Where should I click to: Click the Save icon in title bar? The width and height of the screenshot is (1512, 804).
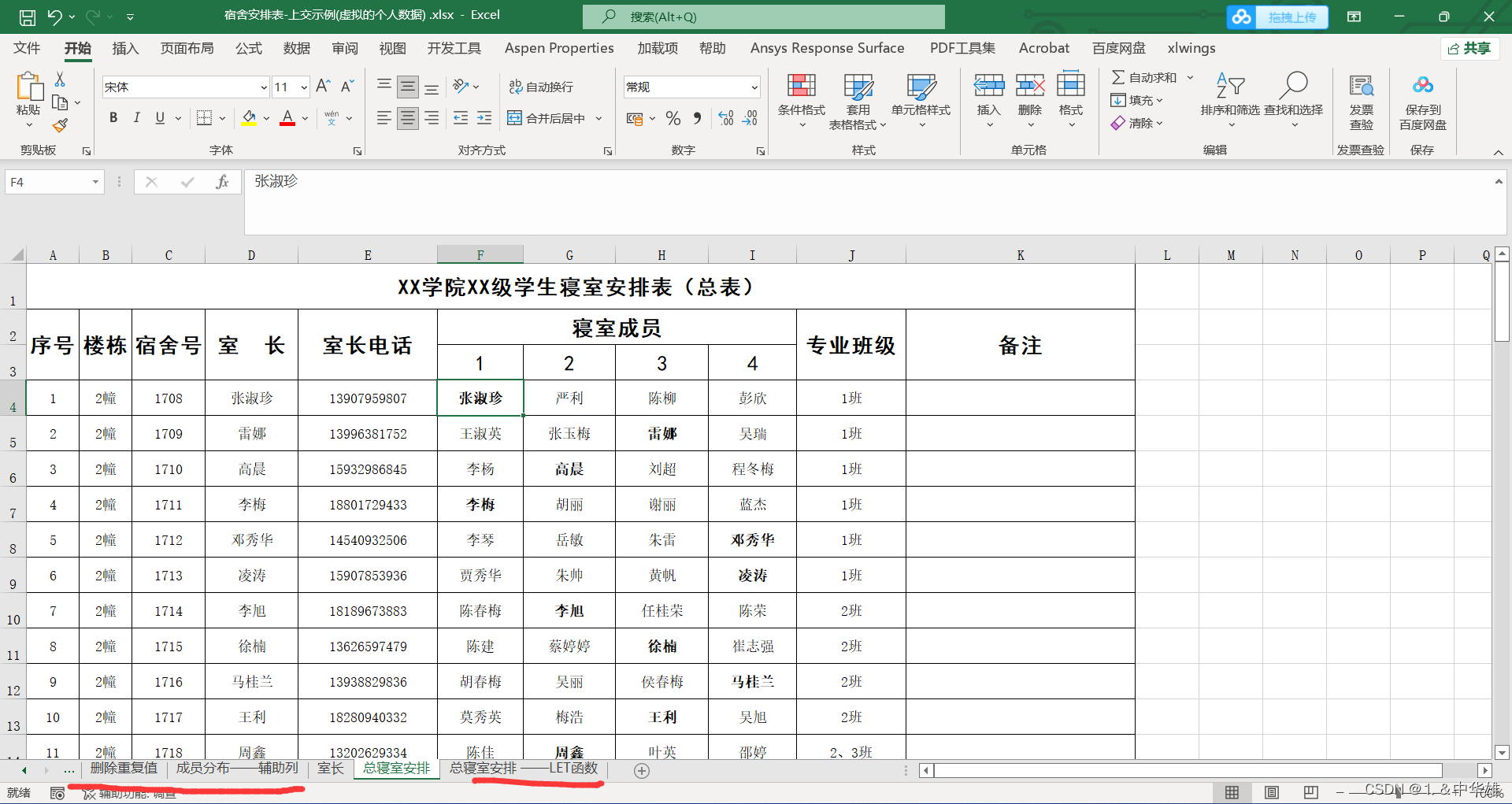click(x=27, y=17)
